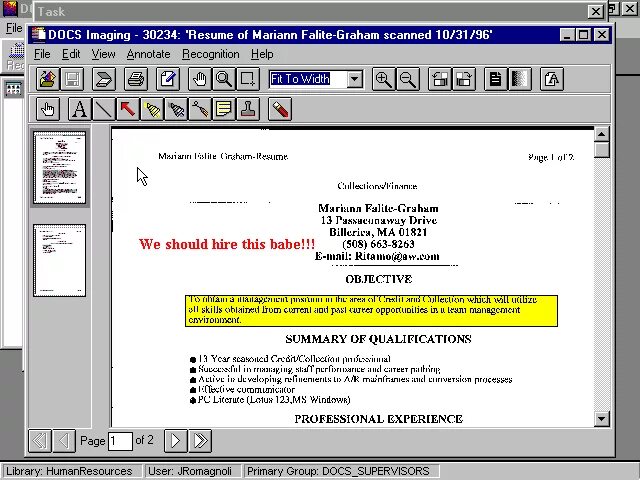Select the page 2 thumbnail
The height and width of the screenshot is (480, 640).
pos(60,260)
